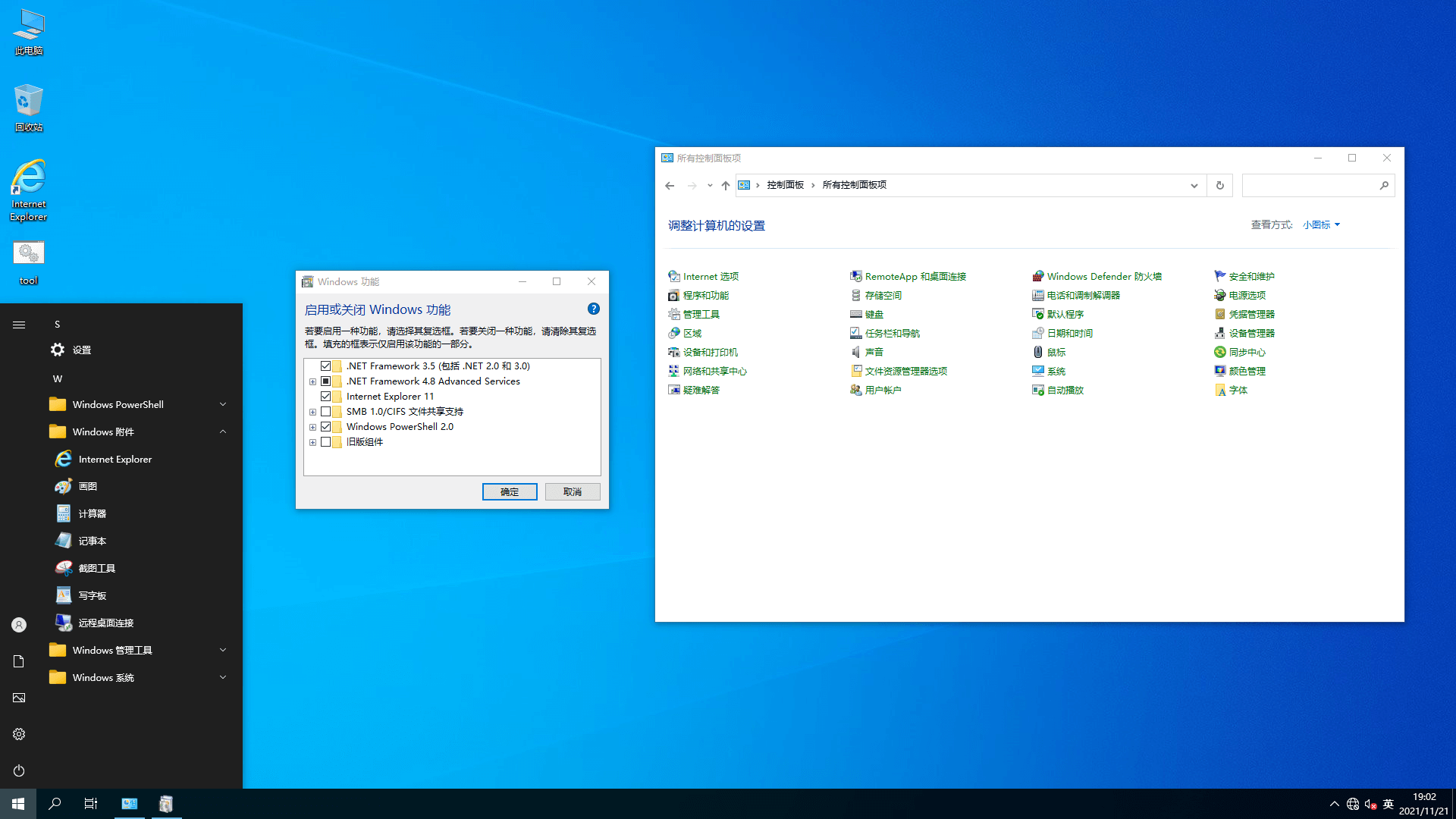Open 设置 from the Start menu list
Viewport: 1456px width, 819px height.
coord(81,350)
